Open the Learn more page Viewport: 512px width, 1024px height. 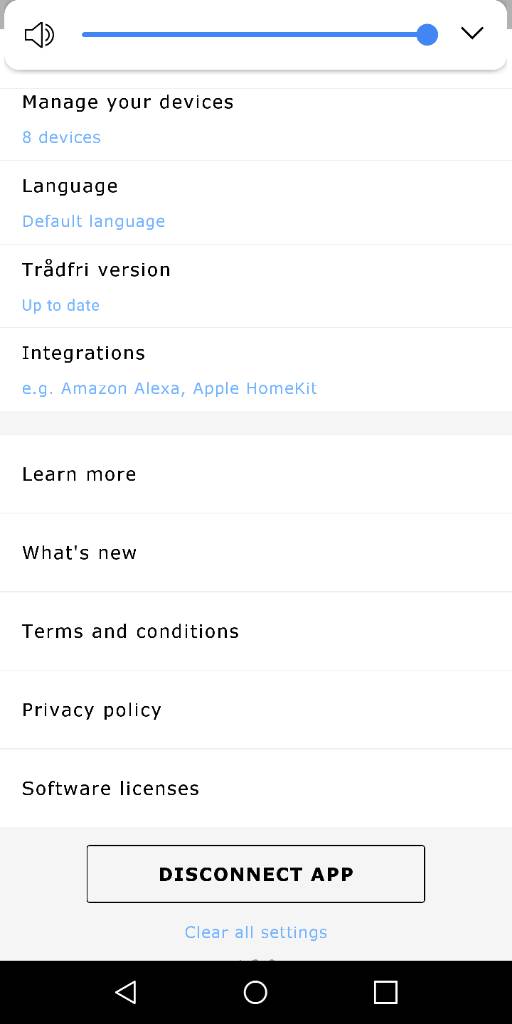[x=256, y=474]
